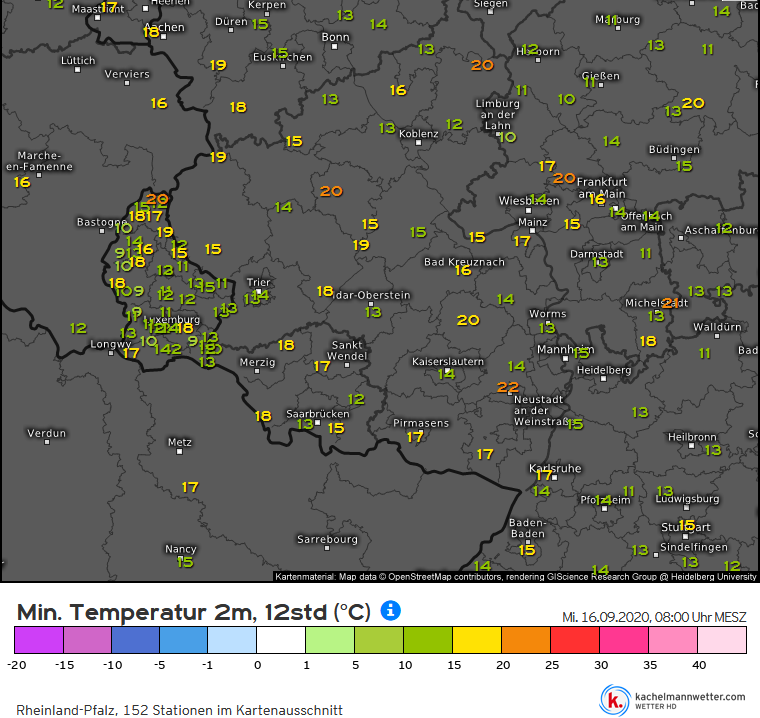Pick the hot pink 30 to 35 swatch
Screen dimensions: 760x718
point(624,640)
